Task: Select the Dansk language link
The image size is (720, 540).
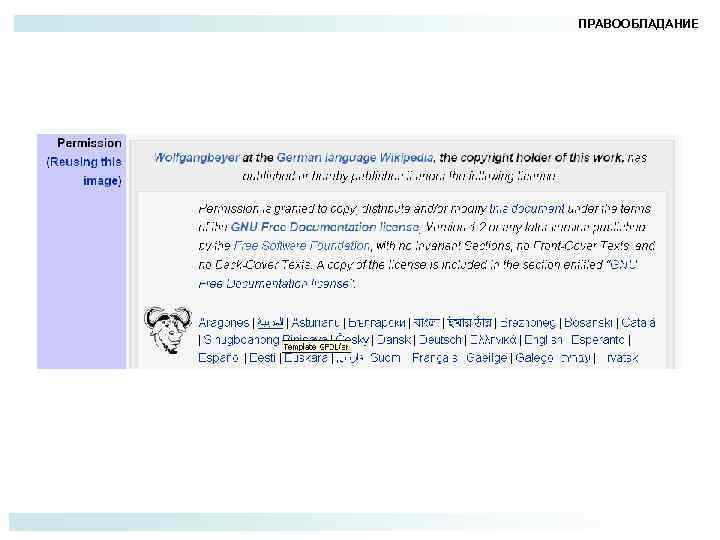Action: (x=394, y=340)
